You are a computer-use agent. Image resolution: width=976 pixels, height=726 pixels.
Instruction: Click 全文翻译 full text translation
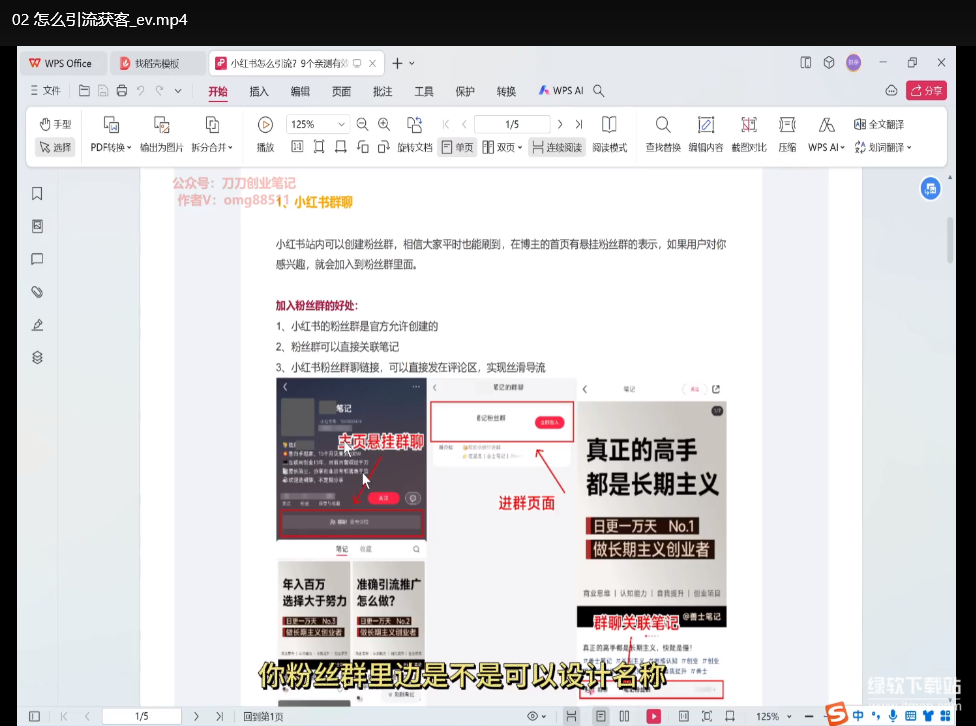click(x=879, y=125)
